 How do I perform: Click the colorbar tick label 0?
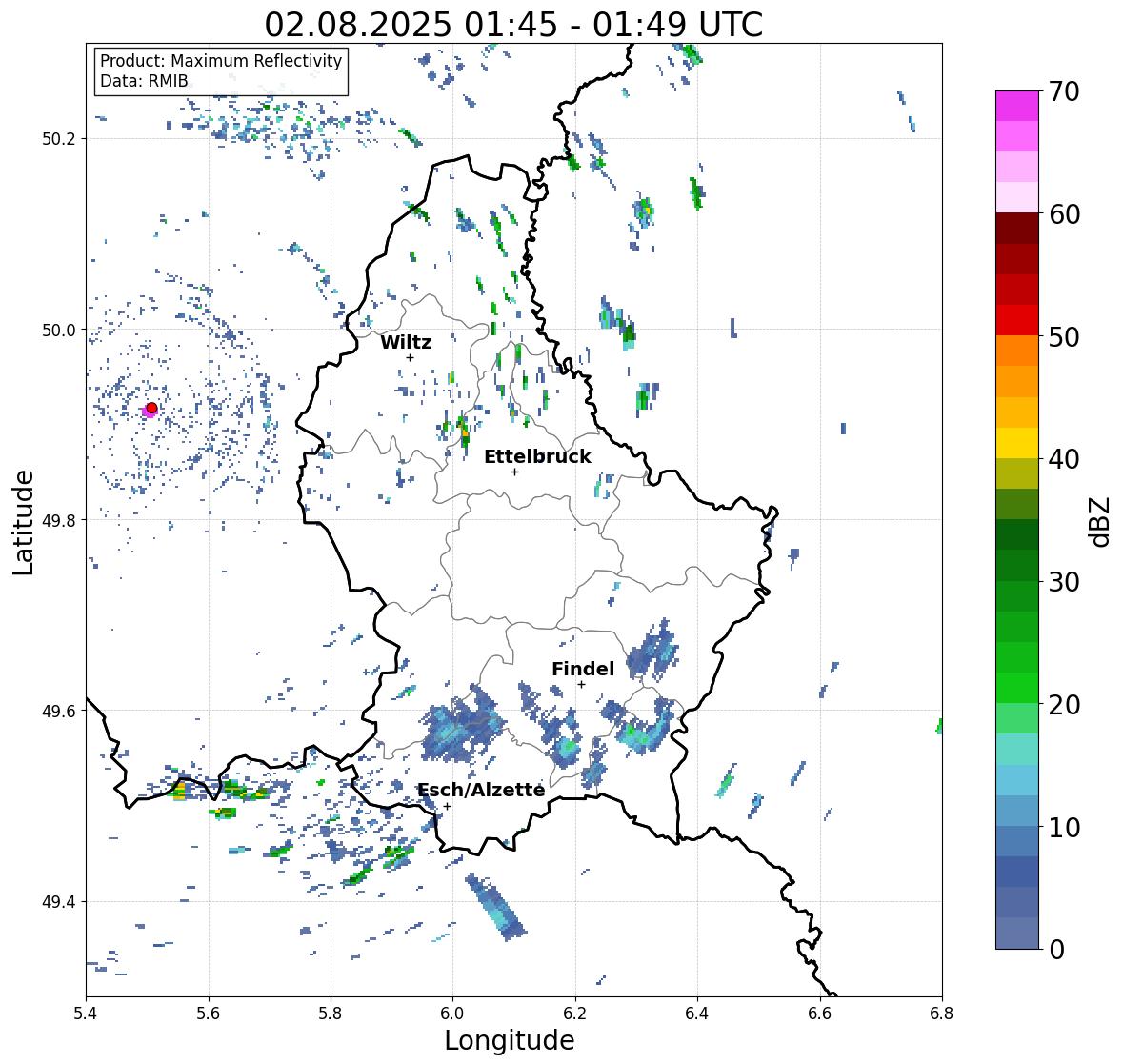[x=1057, y=950]
